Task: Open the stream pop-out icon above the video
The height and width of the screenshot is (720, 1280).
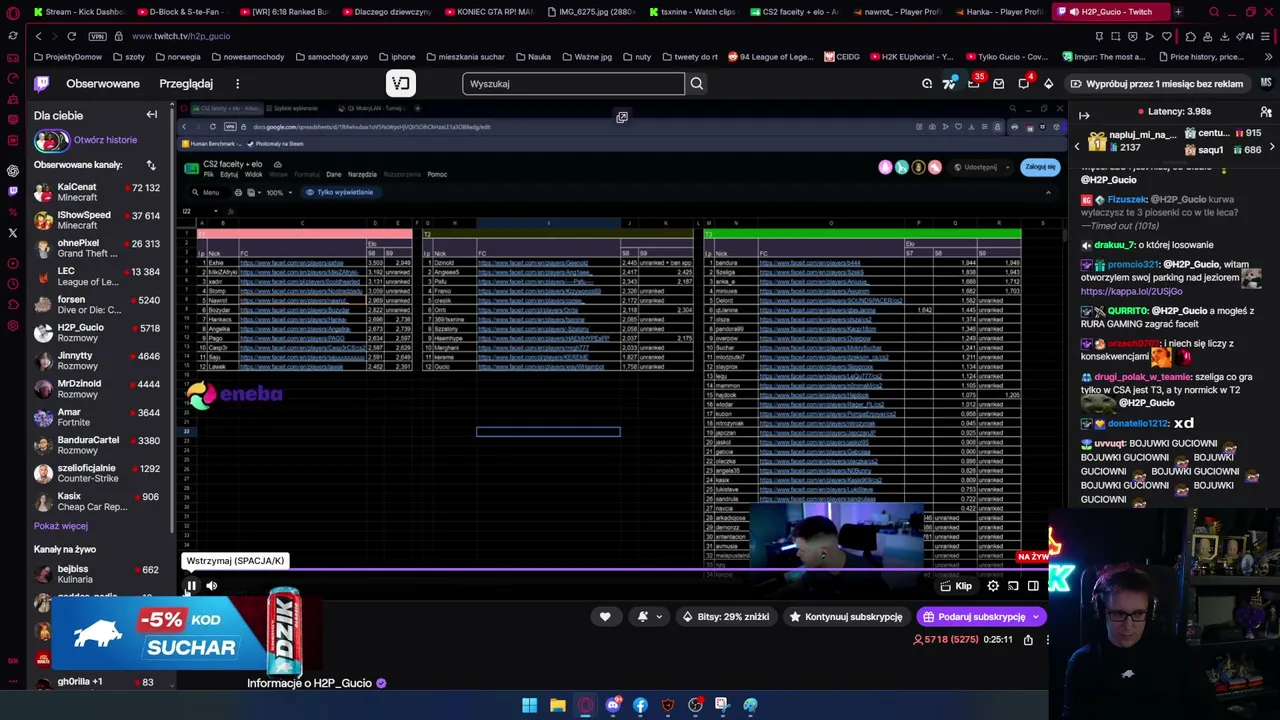Action: [x=622, y=118]
